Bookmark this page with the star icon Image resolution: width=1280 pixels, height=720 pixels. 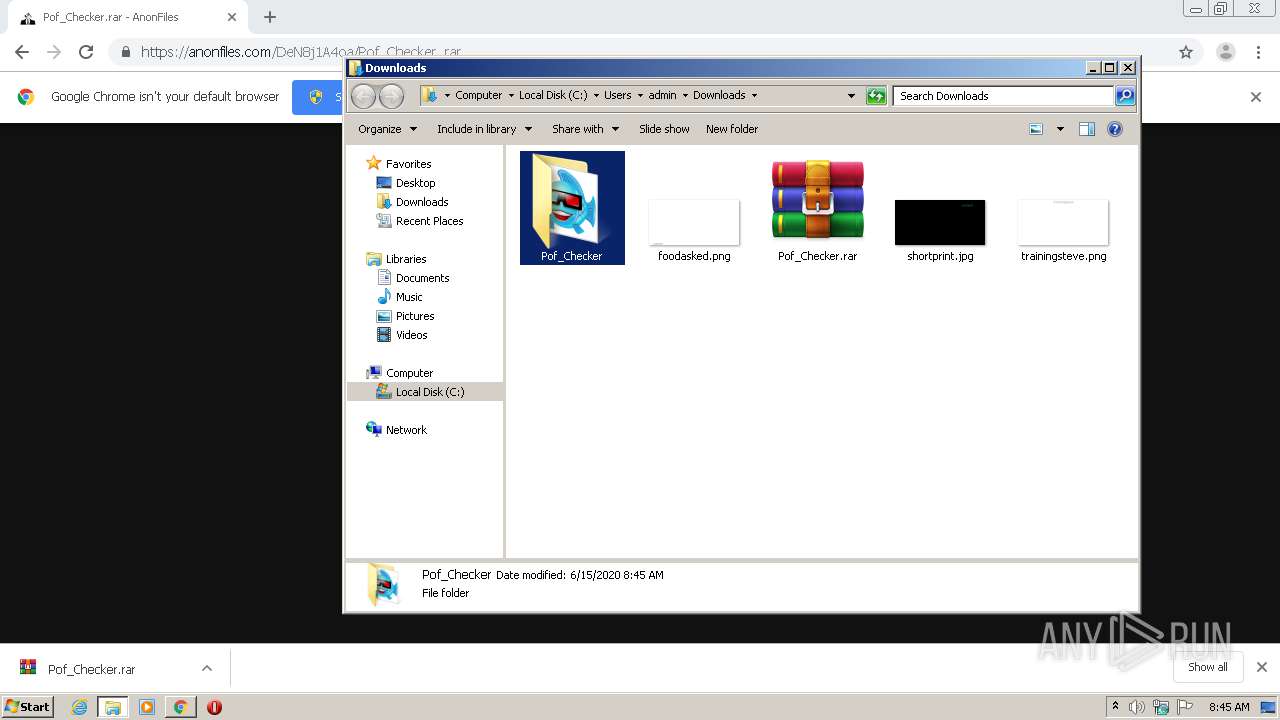[x=1186, y=52]
